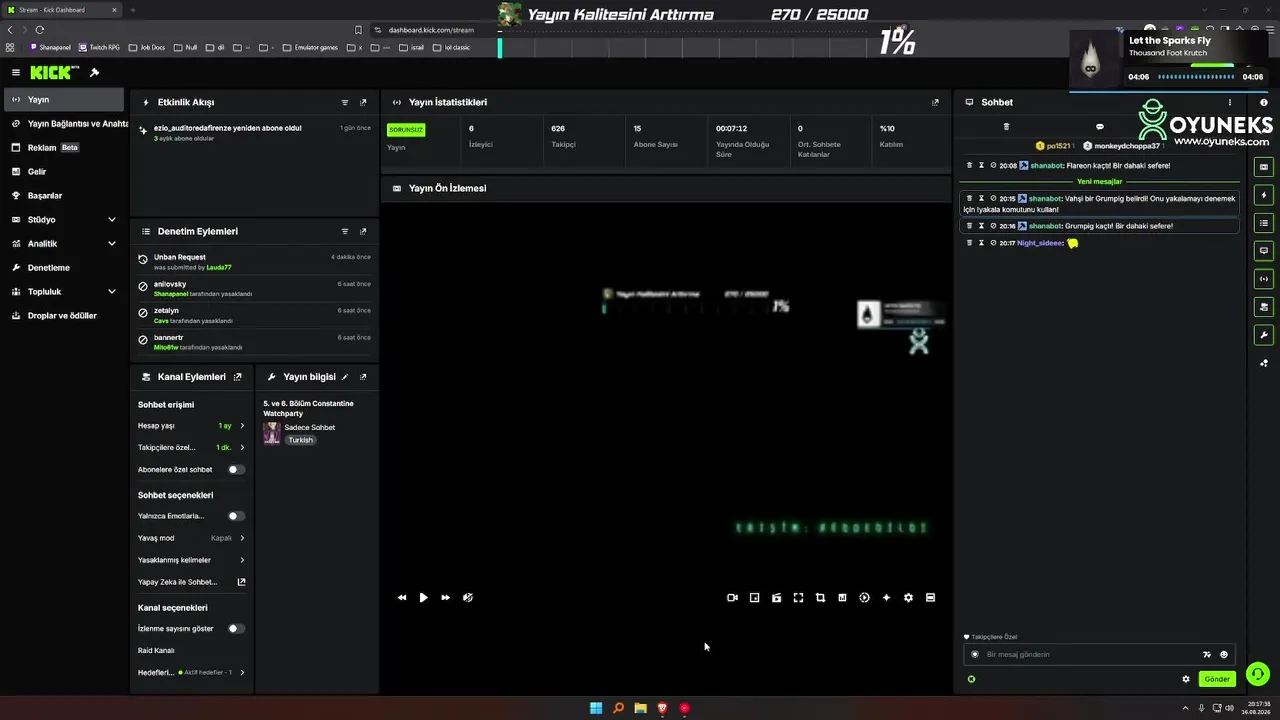Rewind the stream preview
This screenshot has width=1280, height=720.
click(x=402, y=598)
